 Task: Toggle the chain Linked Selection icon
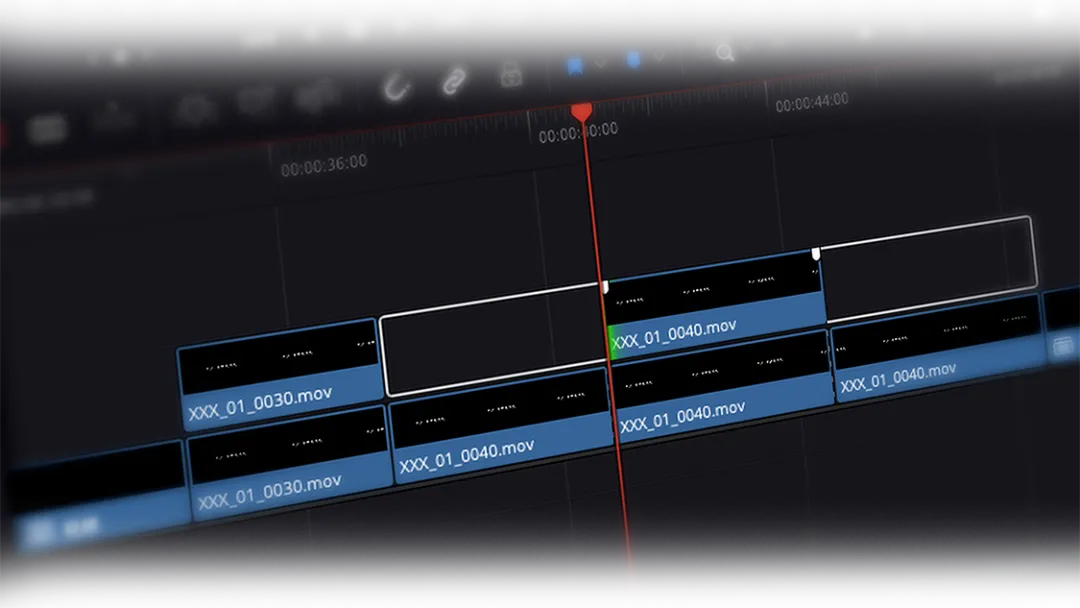[x=453, y=81]
